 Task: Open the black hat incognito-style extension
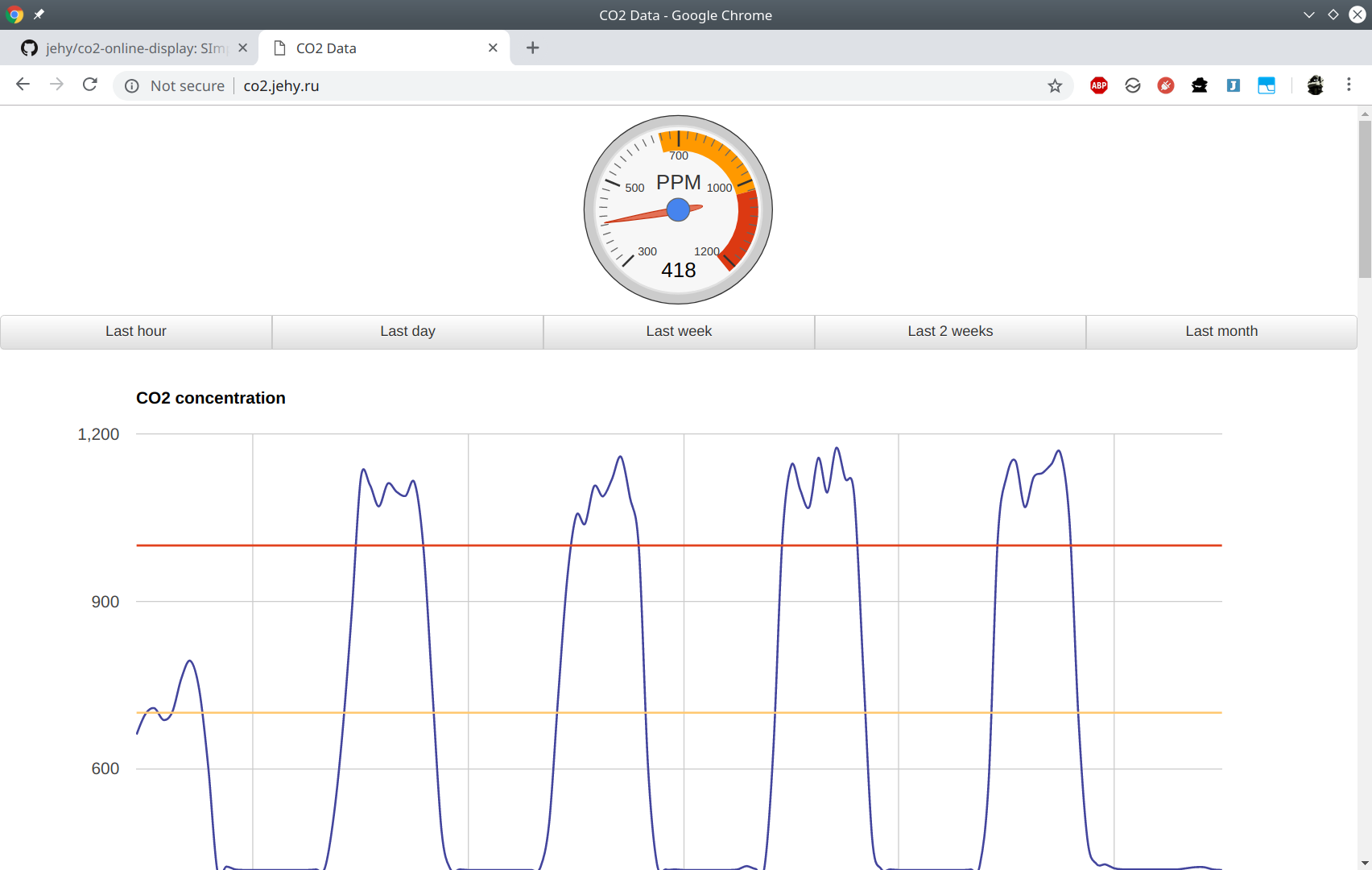pyautogui.click(x=1200, y=85)
